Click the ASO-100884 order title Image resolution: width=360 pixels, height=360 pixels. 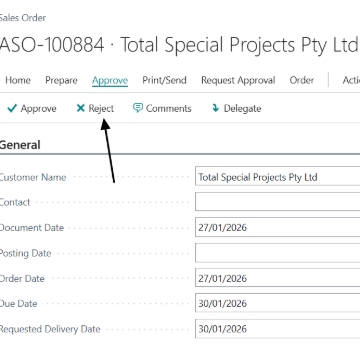point(179,45)
